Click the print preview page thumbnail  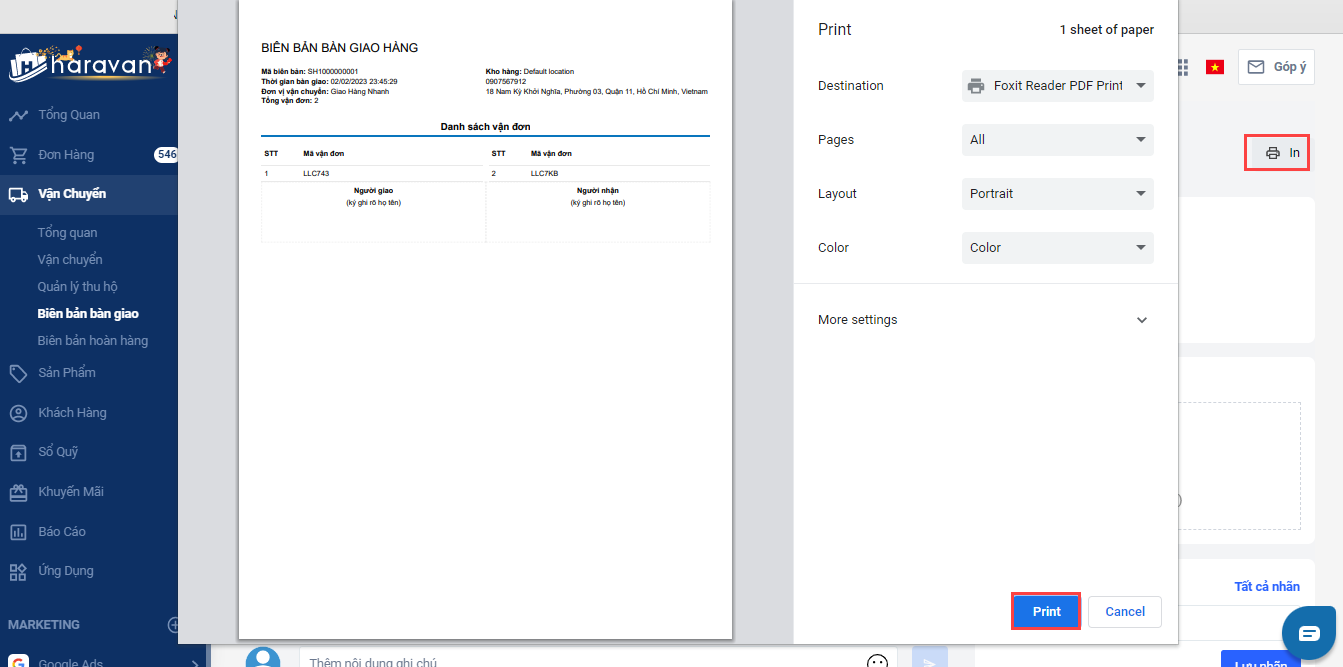point(485,318)
